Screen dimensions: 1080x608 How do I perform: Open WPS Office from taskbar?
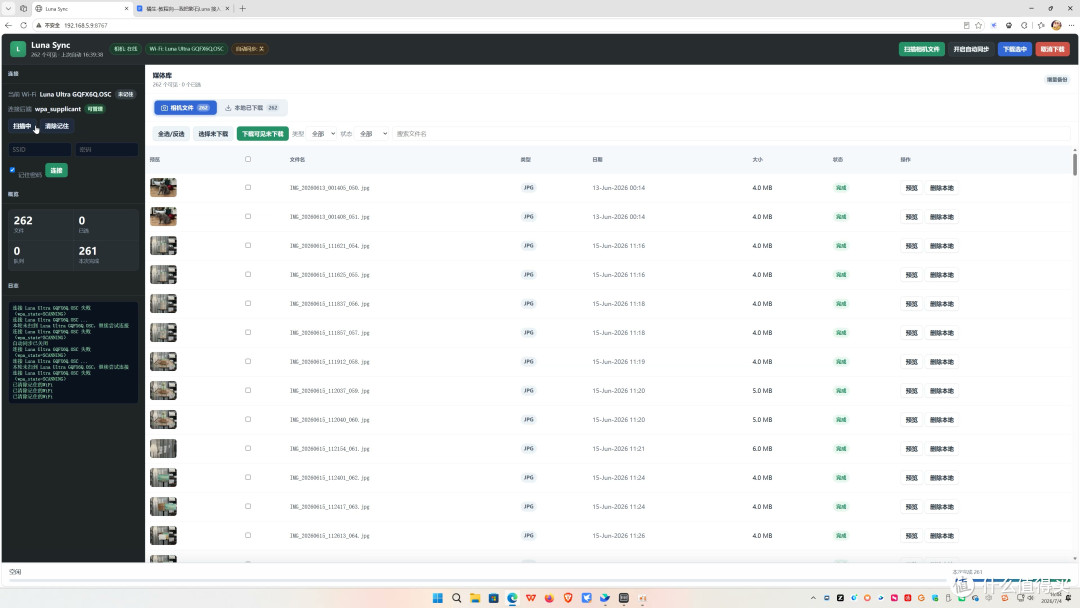[530, 598]
